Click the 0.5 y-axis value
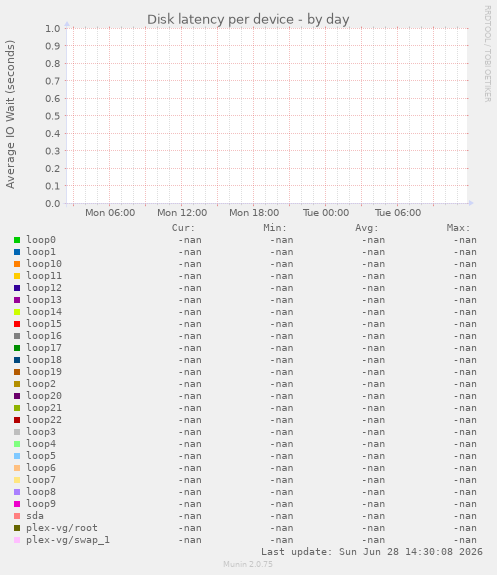 [x=53, y=116]
